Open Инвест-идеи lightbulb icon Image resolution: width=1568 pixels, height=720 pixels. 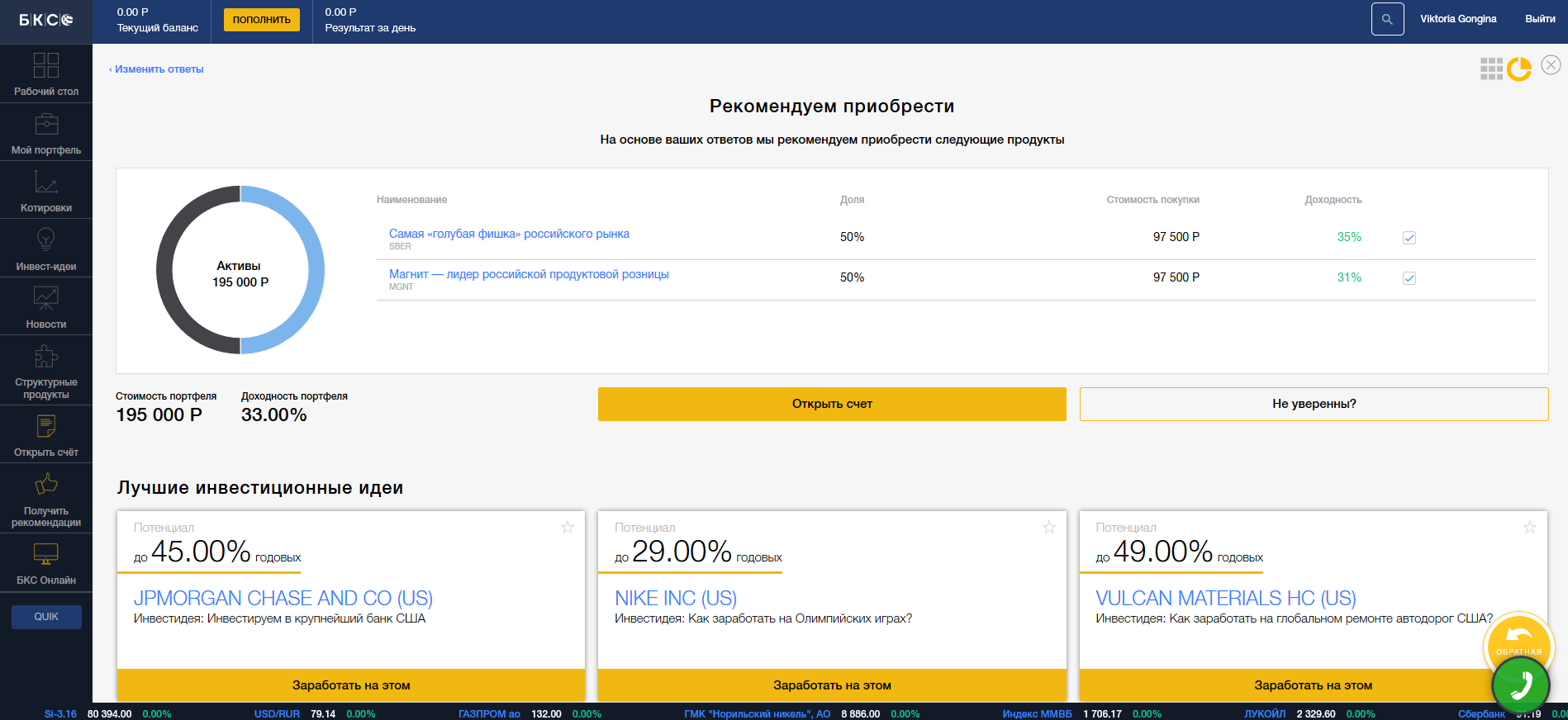pyautogui.click(x=46, y=239)
